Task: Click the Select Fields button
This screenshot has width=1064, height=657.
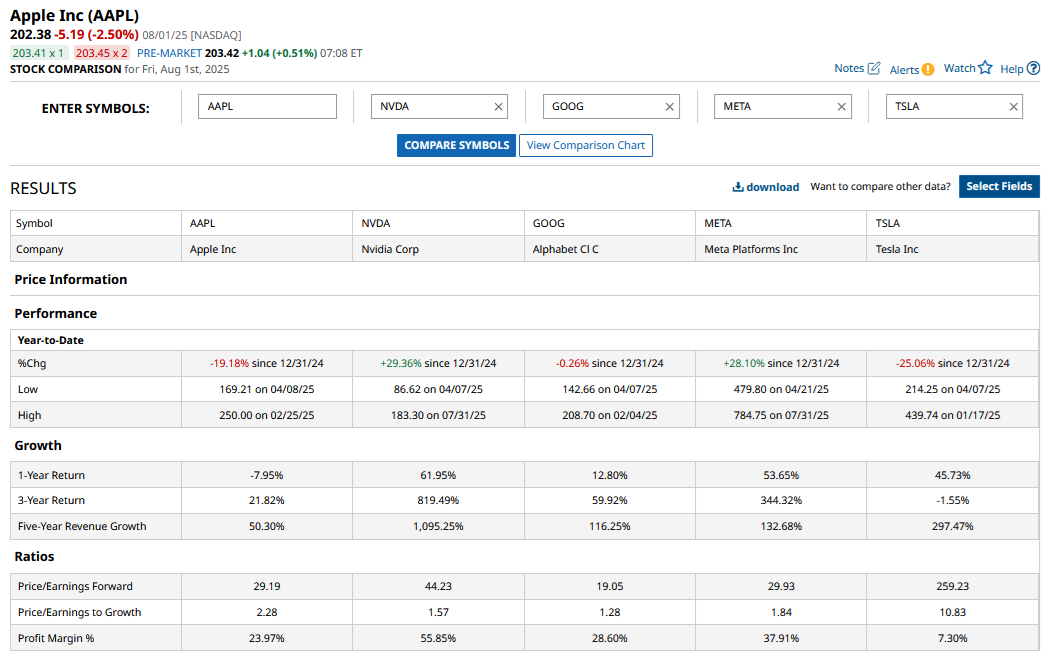Action: click(x=999, y=186)
